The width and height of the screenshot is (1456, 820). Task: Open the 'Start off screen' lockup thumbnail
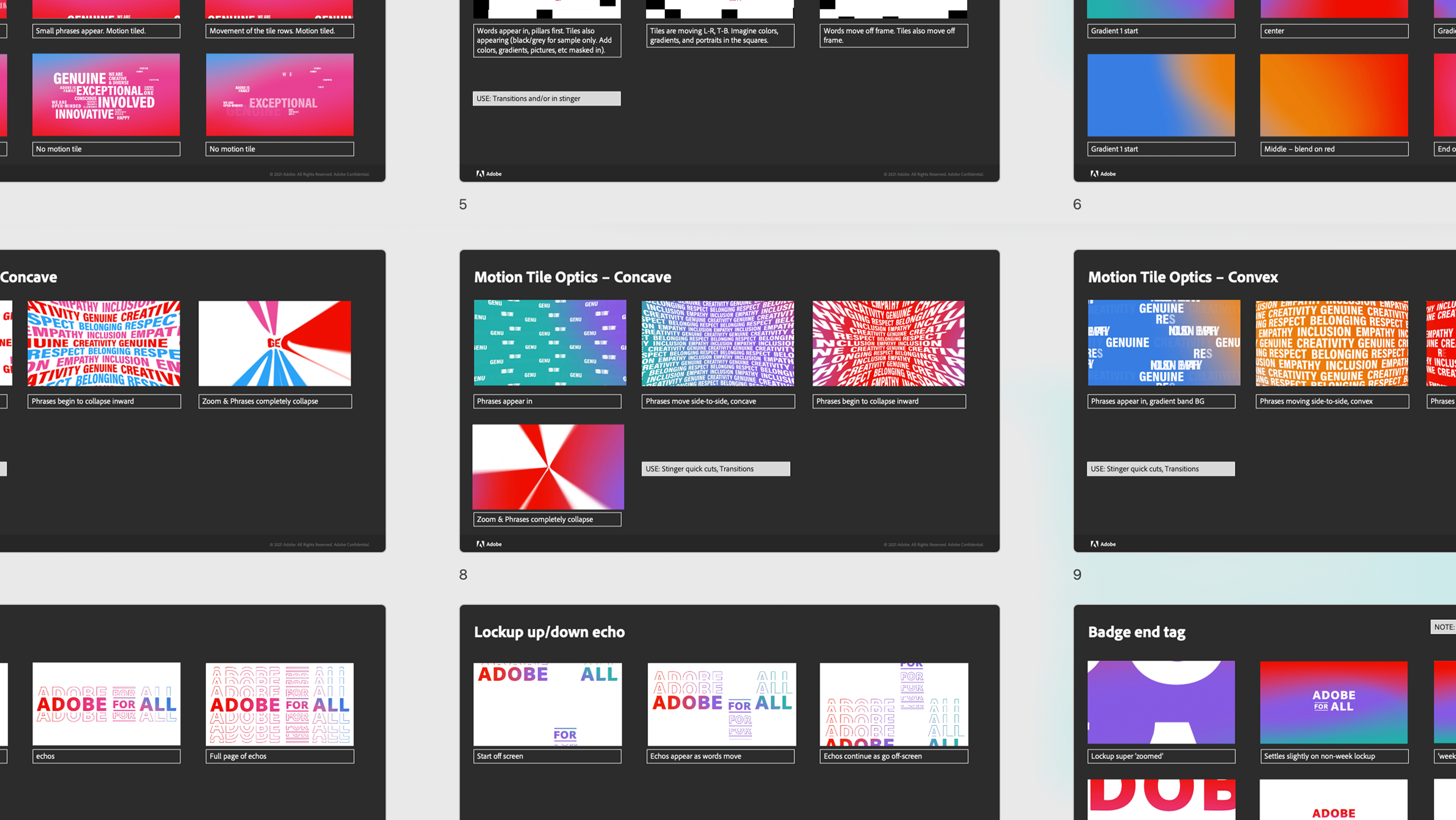547,704
